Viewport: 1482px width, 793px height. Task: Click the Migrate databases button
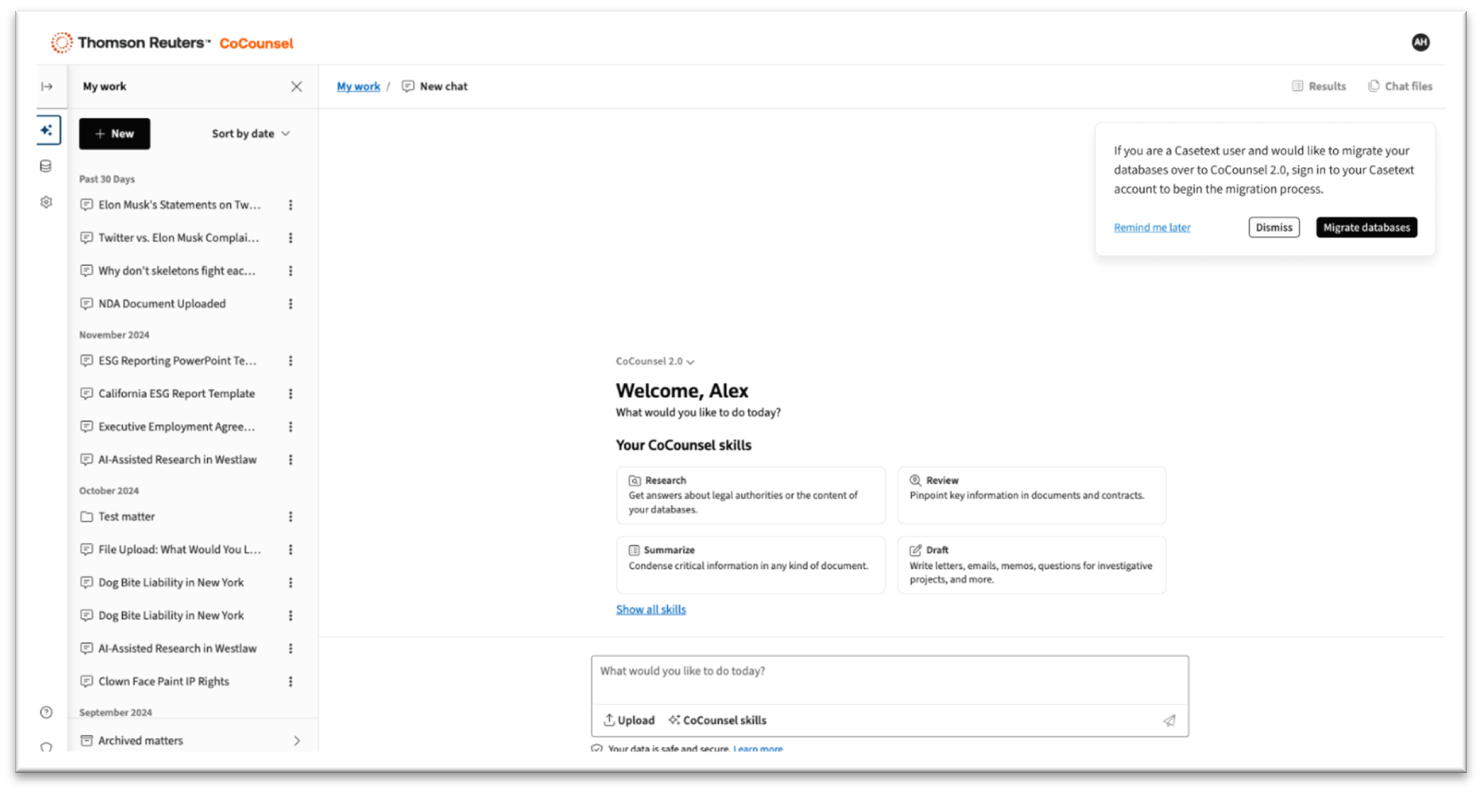coord(1366,227)
